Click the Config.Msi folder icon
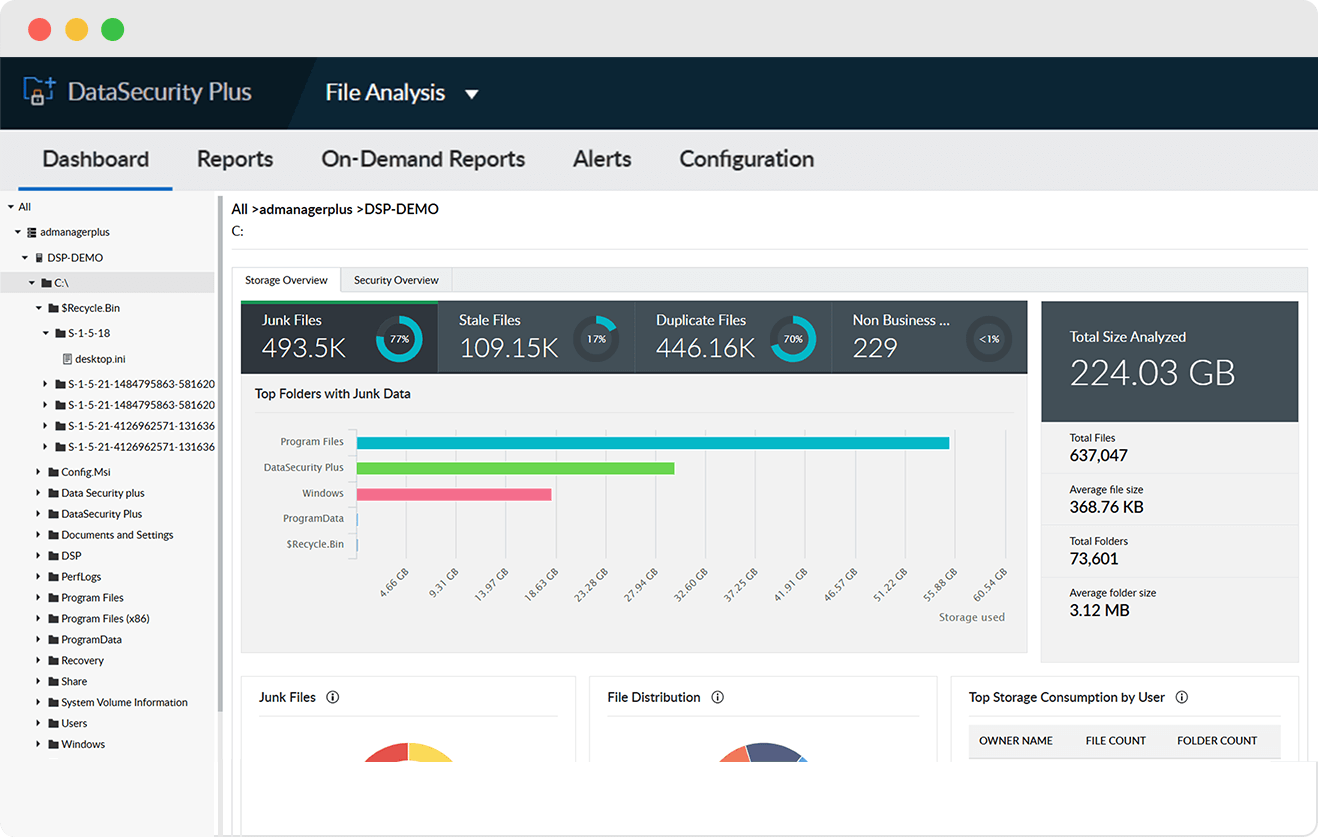1318x837 pixels. pos(53,472)
